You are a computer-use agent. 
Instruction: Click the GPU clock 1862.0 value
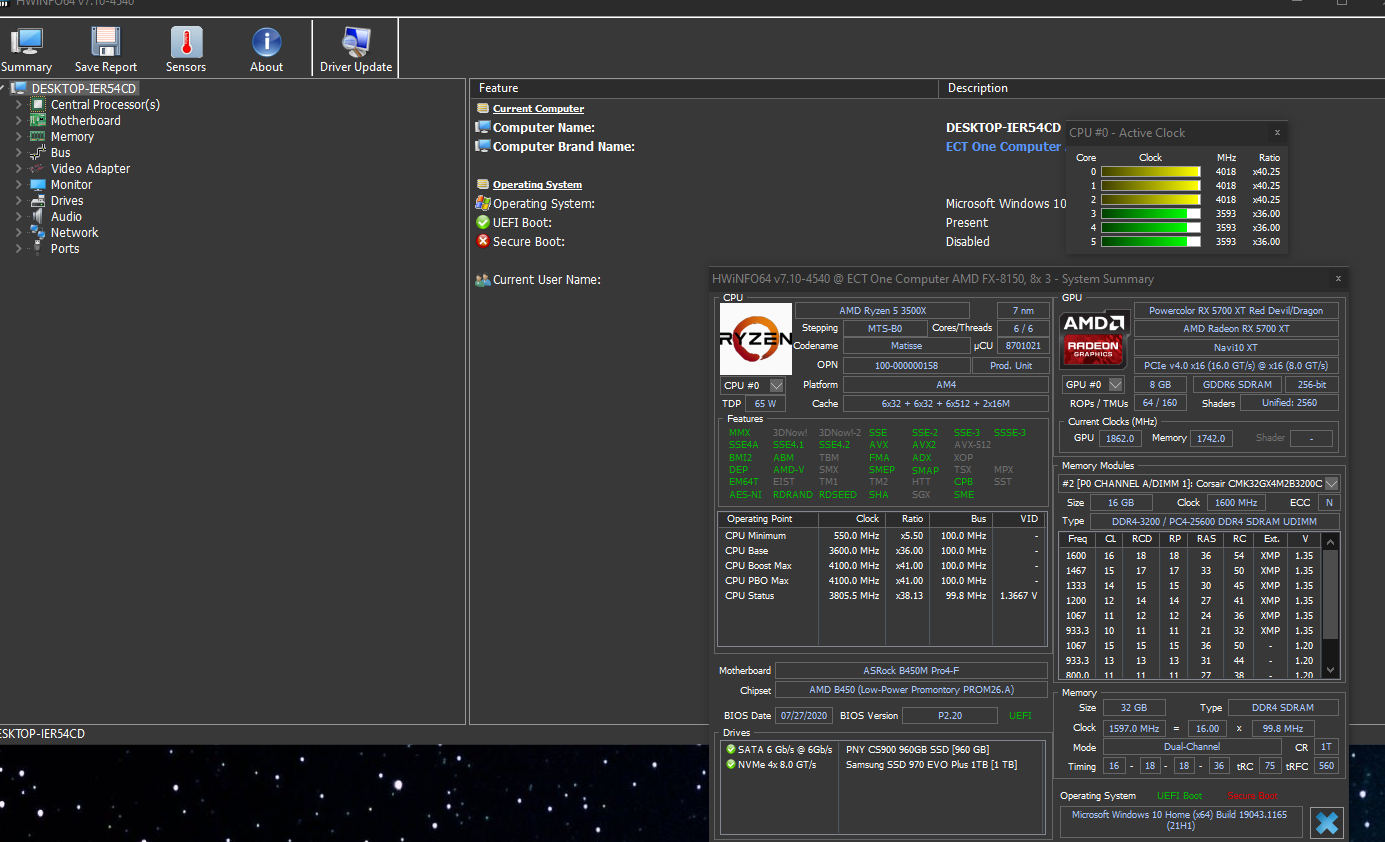(x=1120, y=438)
